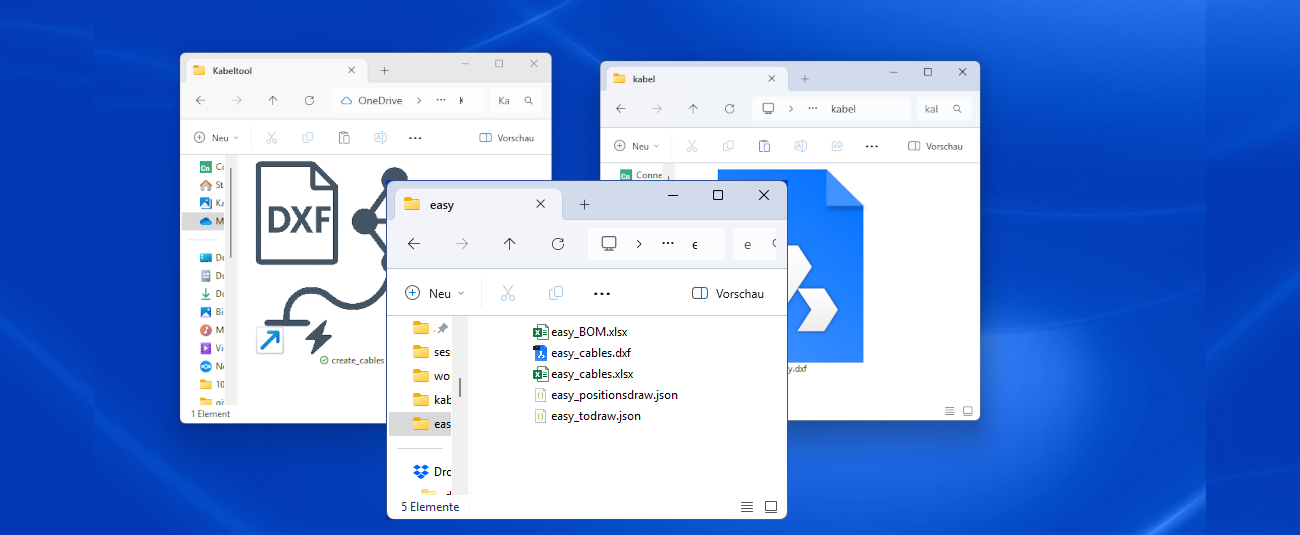Click Refresh button in easy window
The height and width of the screenshot is (535, 1300).
pos(558,244)
